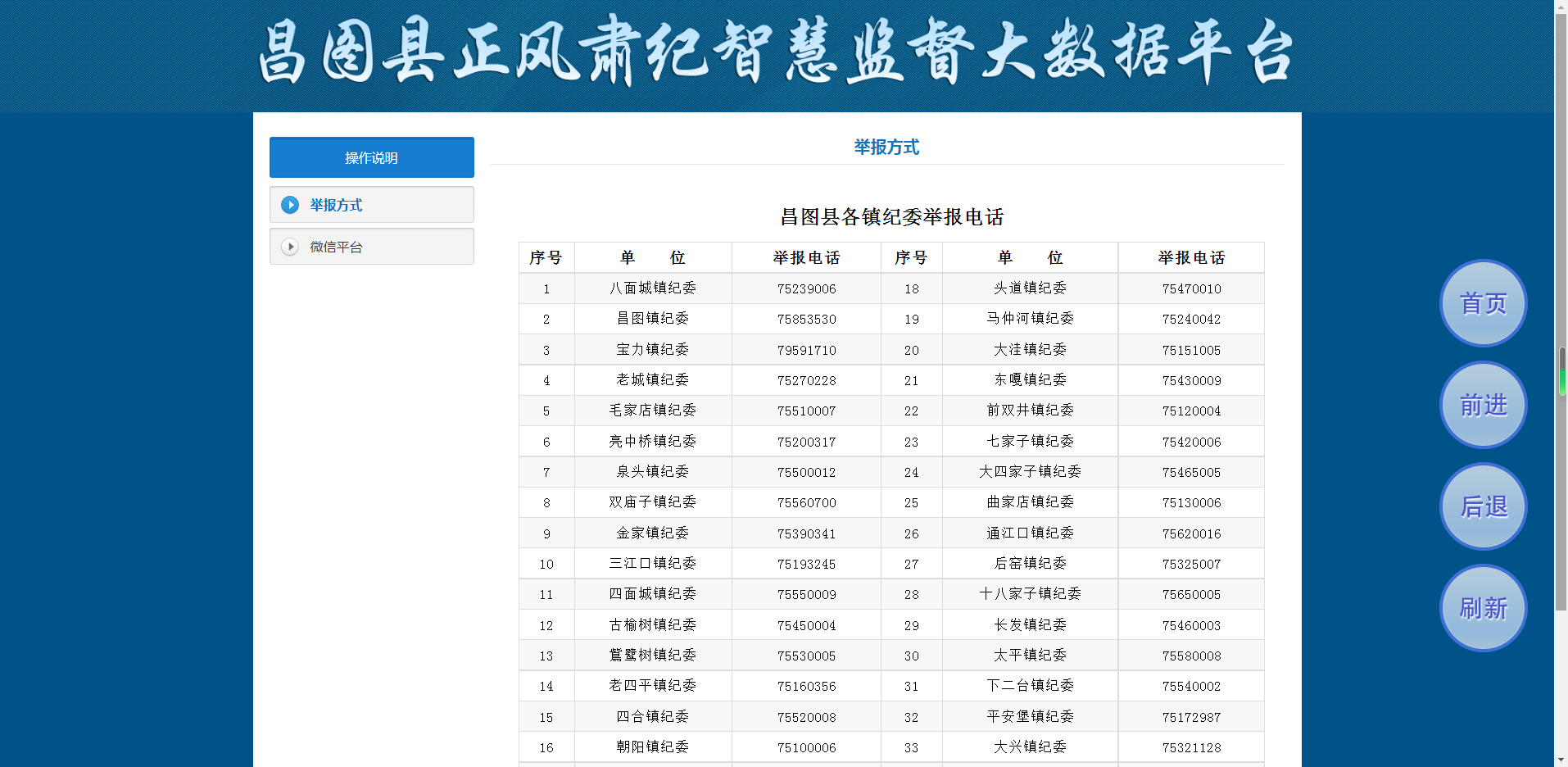The height and width of the screenshot is (767, 1568).
Task: Select the cell 泉头镇纪委
Action: pos(653,472)
